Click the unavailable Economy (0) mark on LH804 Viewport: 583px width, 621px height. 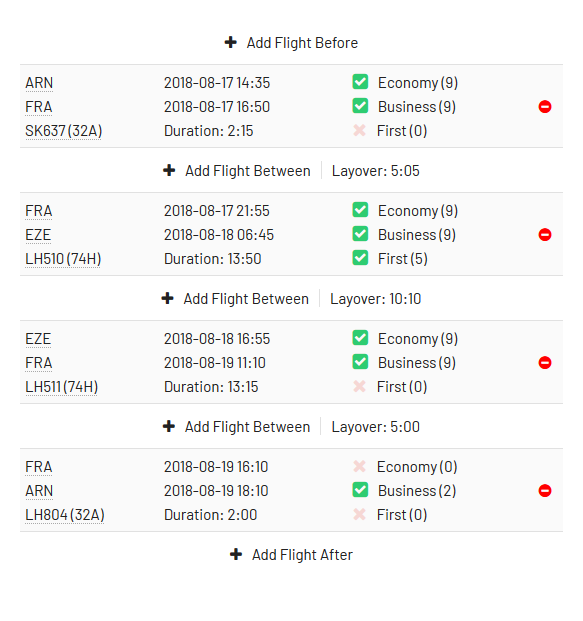(359, 466)
